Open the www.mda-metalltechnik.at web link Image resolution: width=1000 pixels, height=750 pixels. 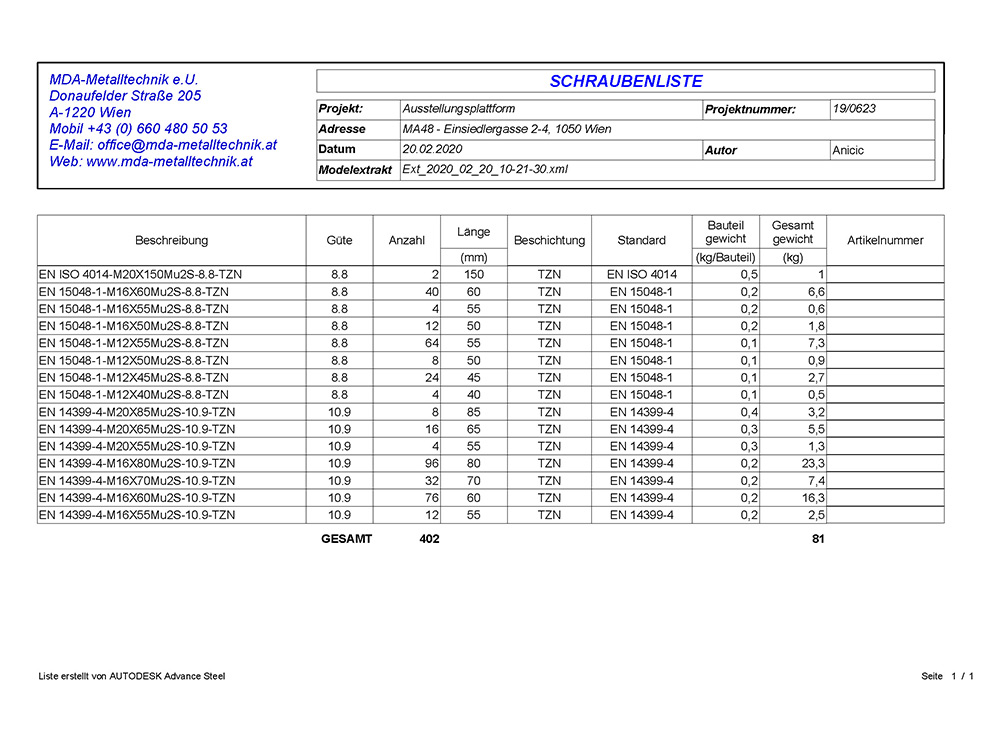pyautogui.click(x=169, y=162)
